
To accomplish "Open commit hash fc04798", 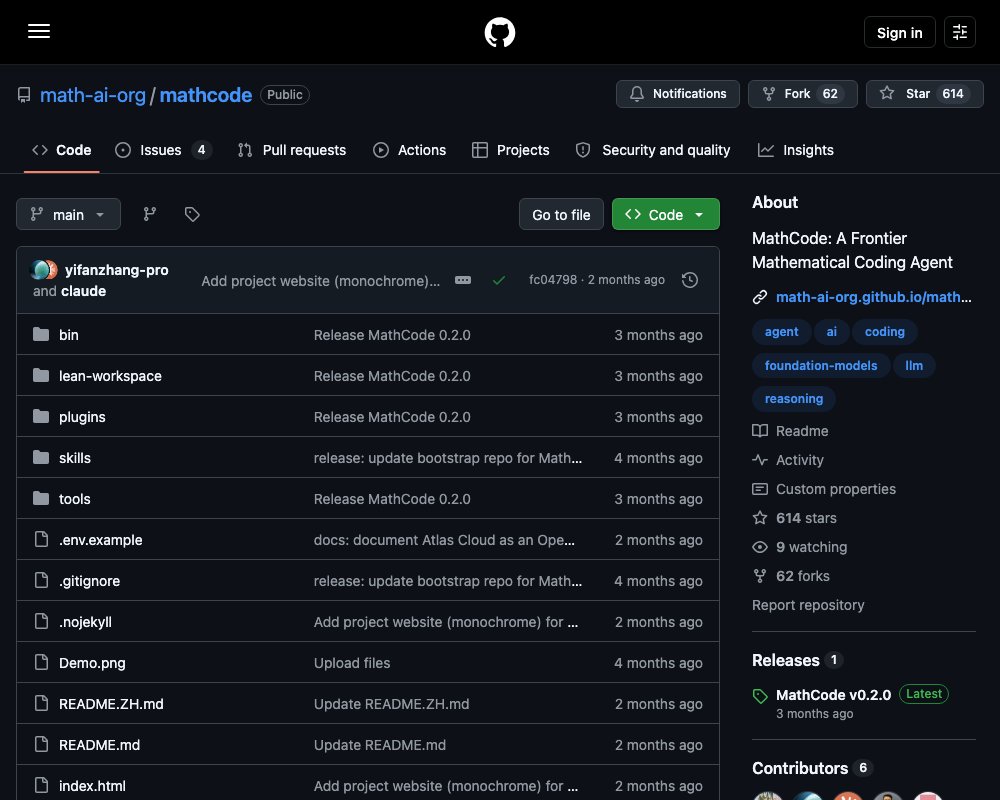I will click(x=552, y=280).
